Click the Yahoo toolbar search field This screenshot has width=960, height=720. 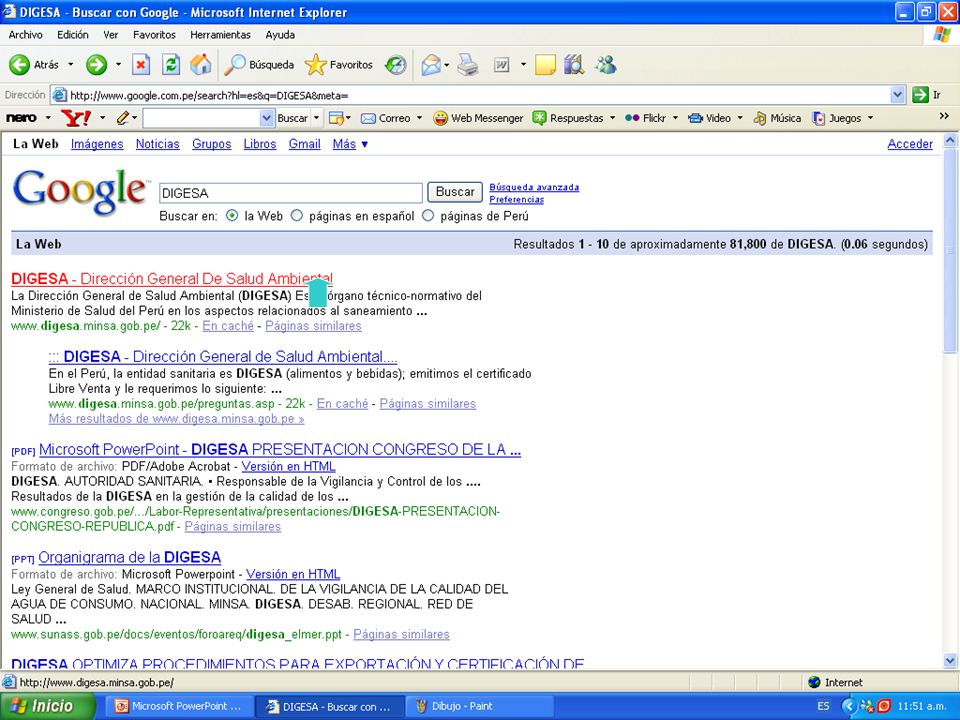[202, 118]
